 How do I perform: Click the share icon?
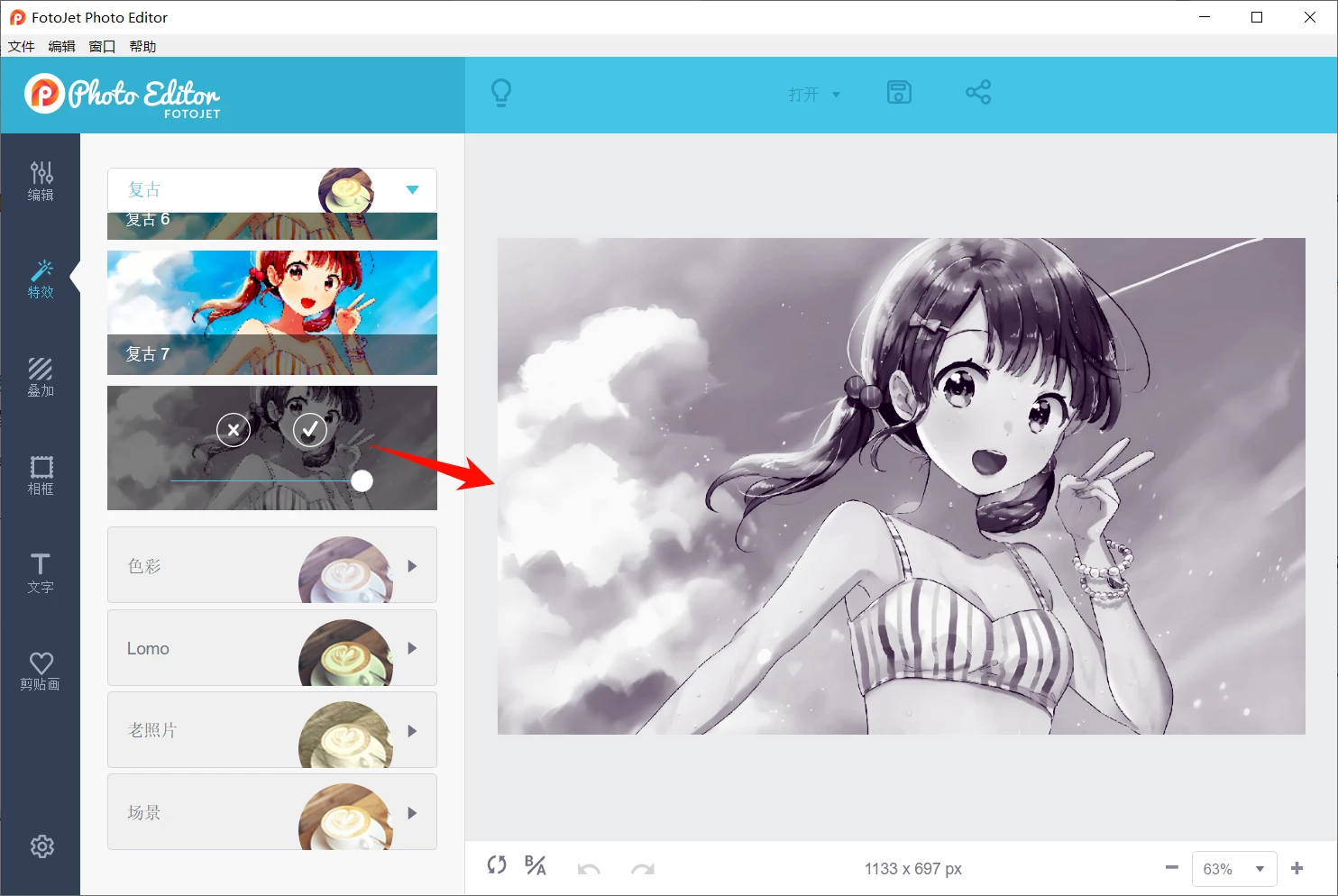tap(978, 92)
